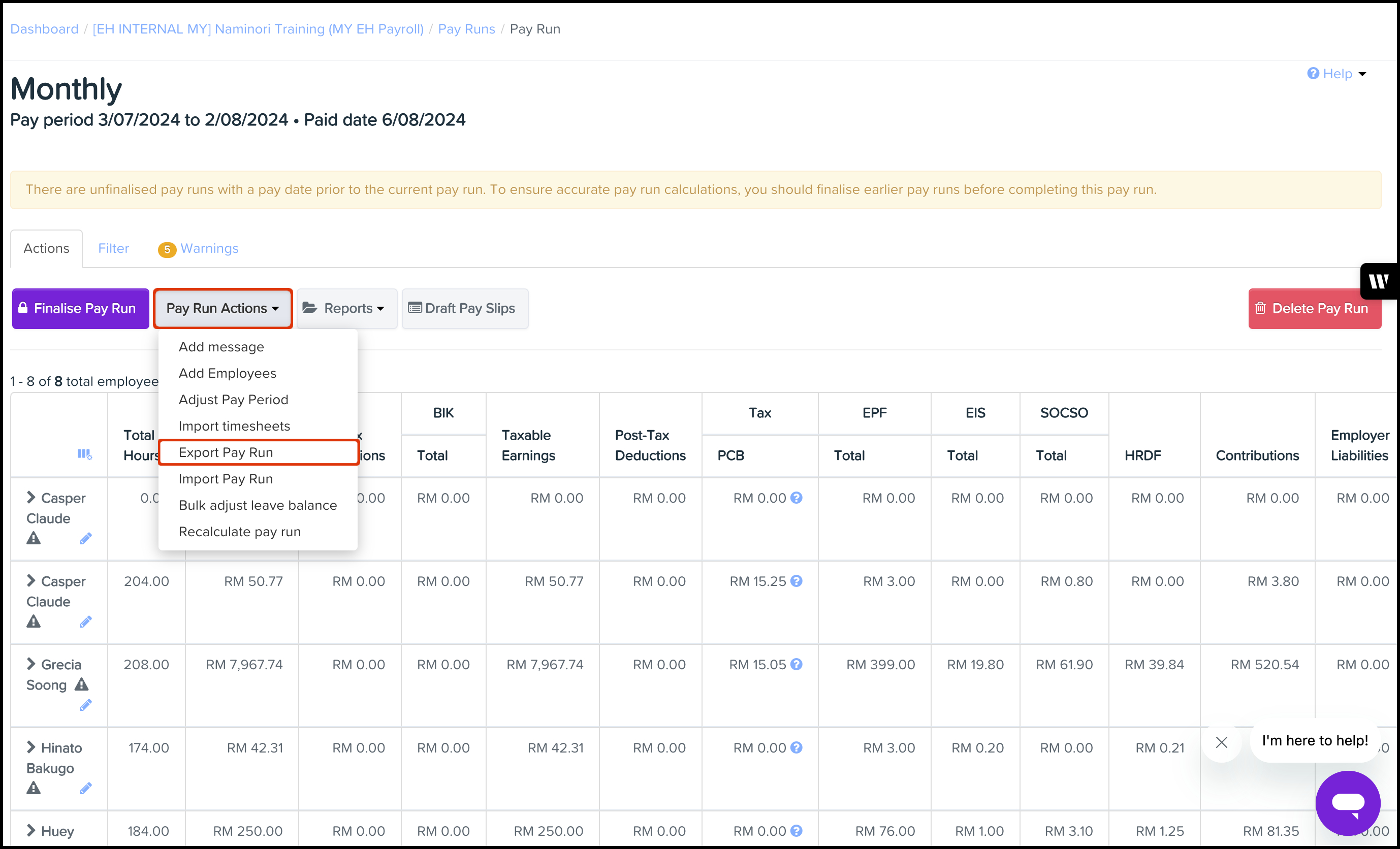Image resolution: width=1400 pixels, height=849 pixels.
Task: Click the column settings icon in table header
Action: click(x=84, y=454)
